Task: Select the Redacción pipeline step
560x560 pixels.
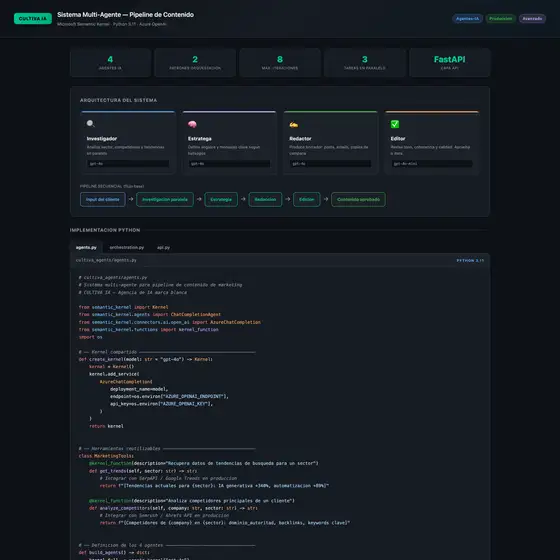Action: click(x=265, y=199)
